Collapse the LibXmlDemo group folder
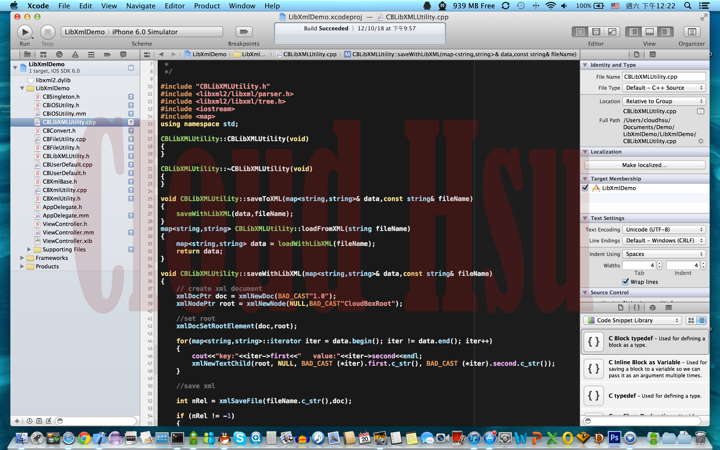 click(x=22, y=88)
